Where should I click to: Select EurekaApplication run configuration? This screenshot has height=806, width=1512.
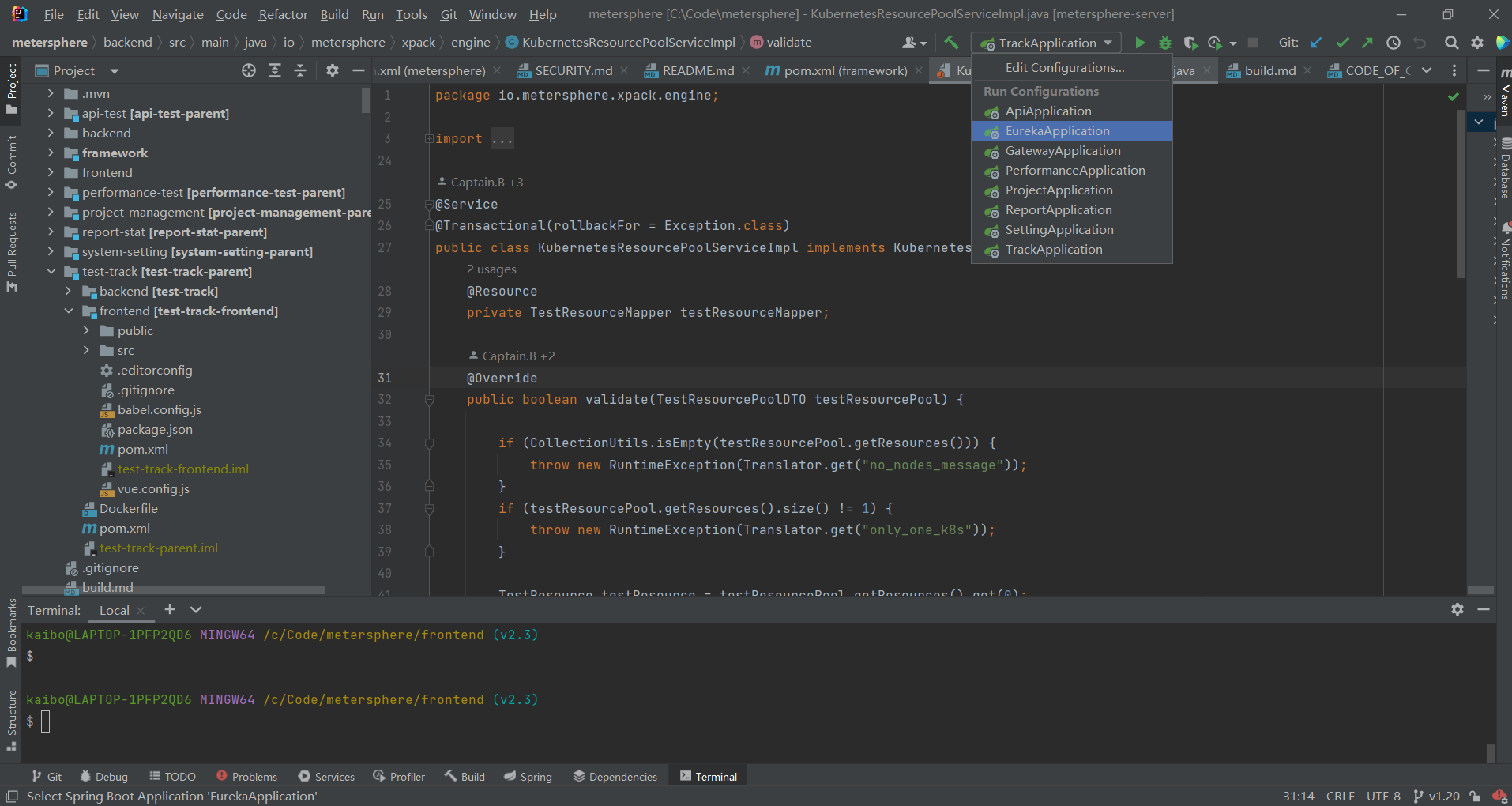coord(1071,131)
